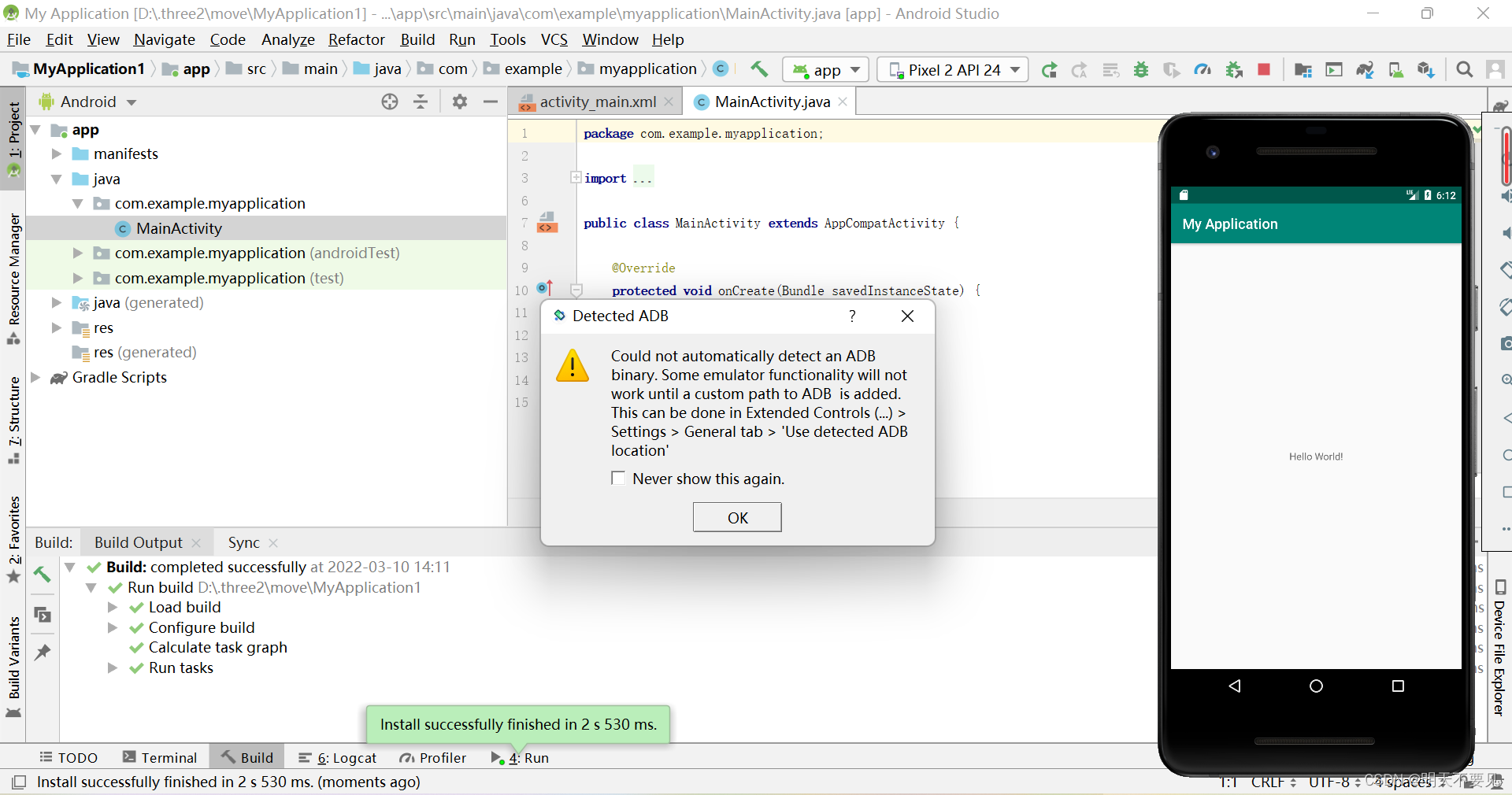The image size is (1512, 795).
Task: Expand the manifests folder
Action: pos(56,154)
